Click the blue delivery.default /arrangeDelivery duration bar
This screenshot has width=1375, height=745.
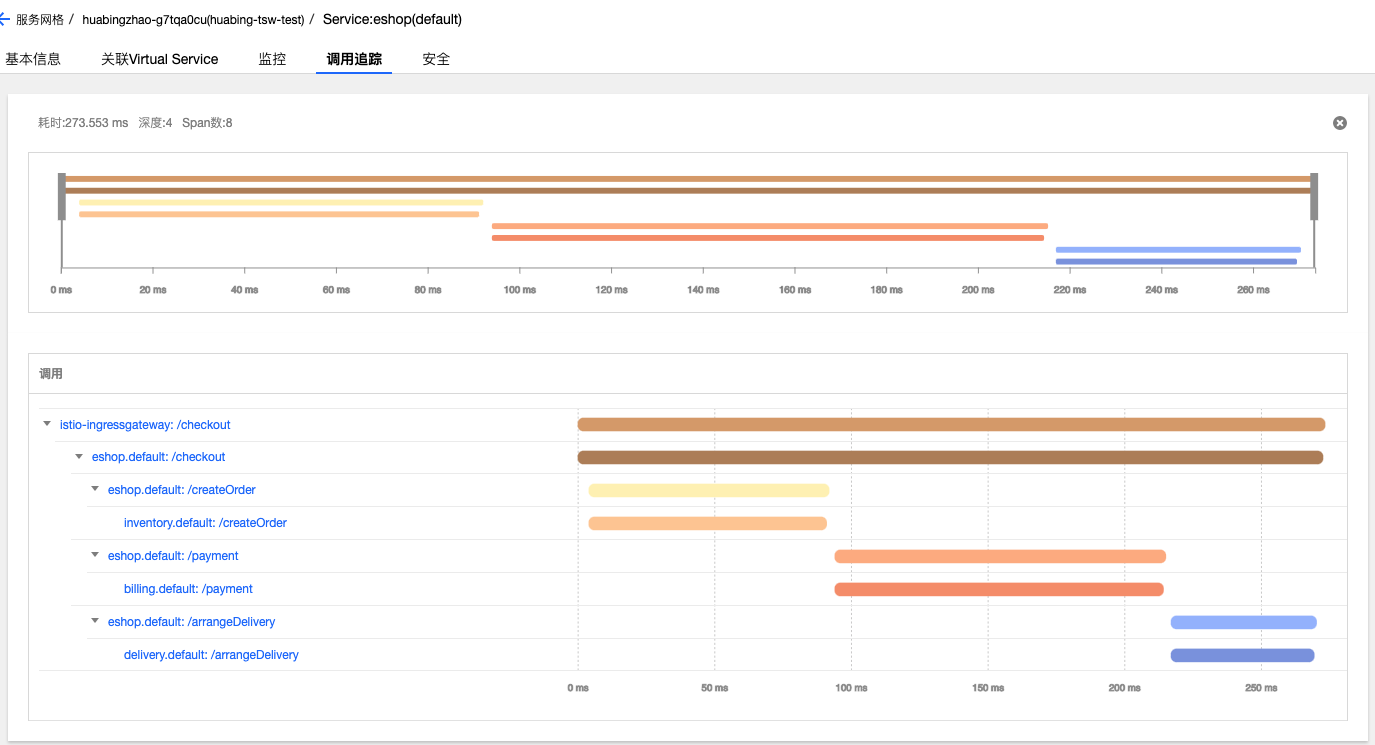point(1242,655)
